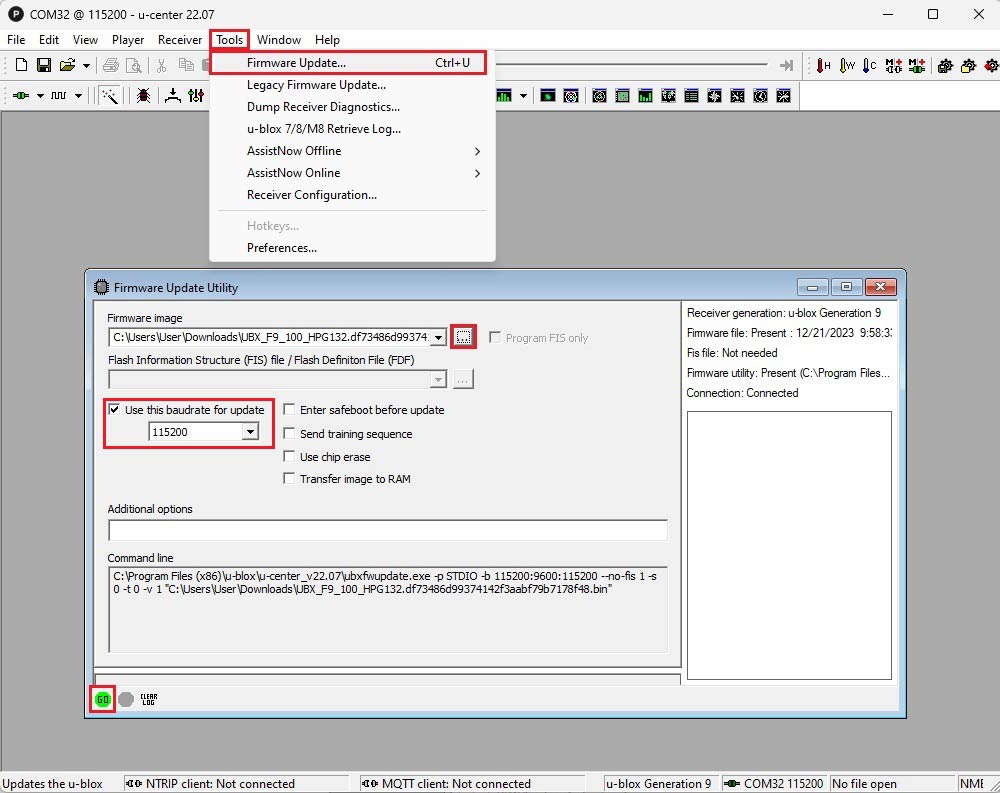Click the firmware image browse button
This screenshot has height=793, width=1000.
coord(463,337)
